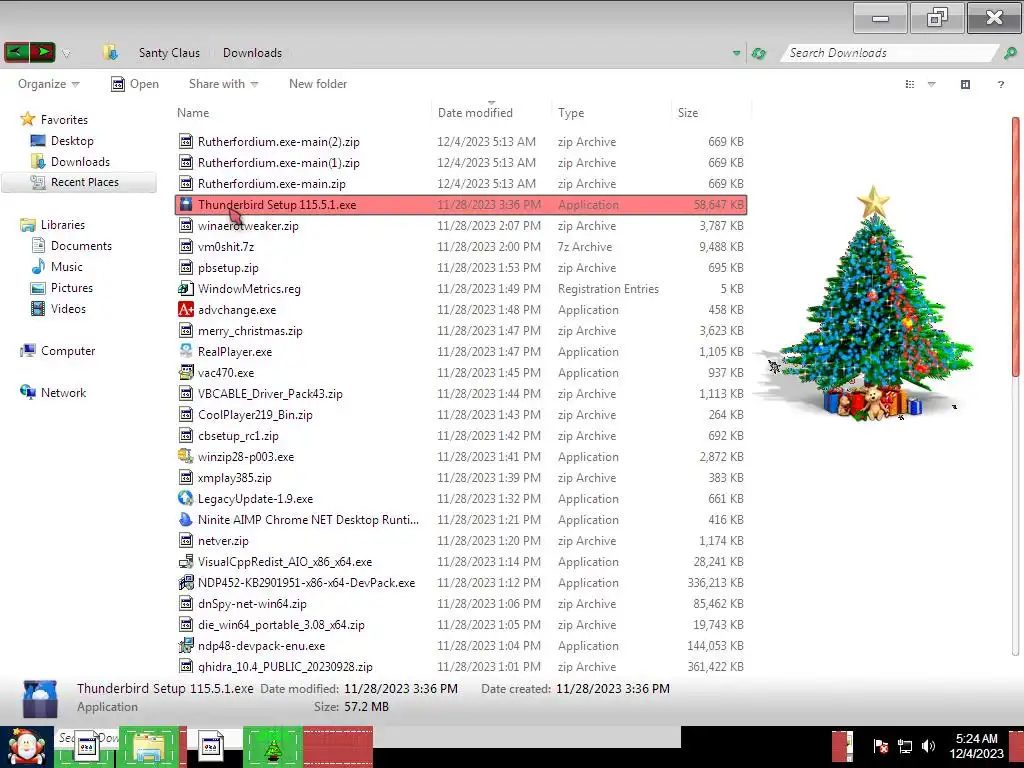The height and width of the screenshot is (768, 1024).
Task: Sort by Type column header
Action: tap(571, 113)
